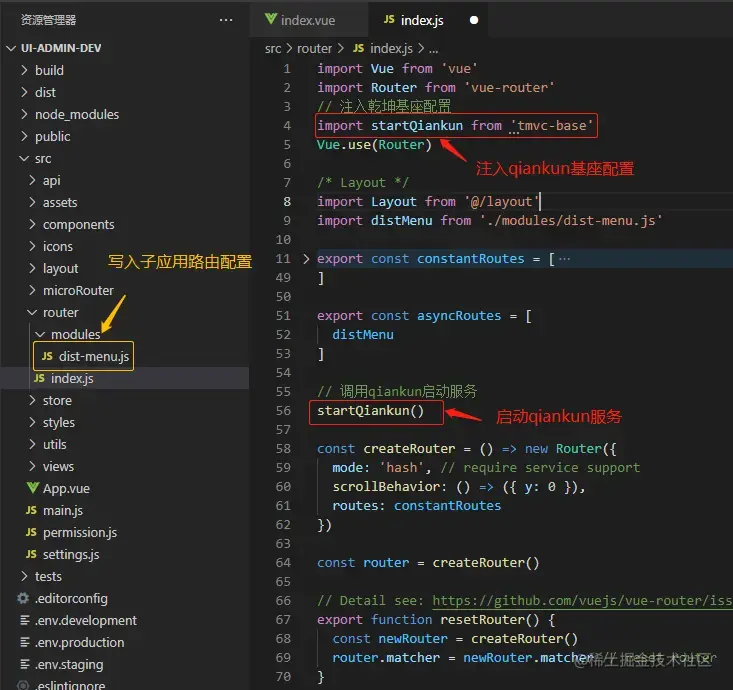Expand the views folder

pos(32,466)
